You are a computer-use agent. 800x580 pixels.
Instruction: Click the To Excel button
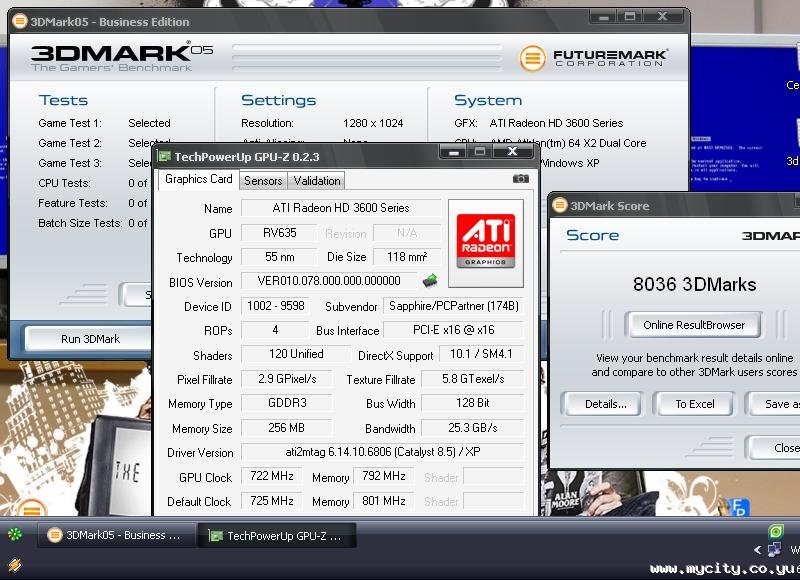pos(694,404)
